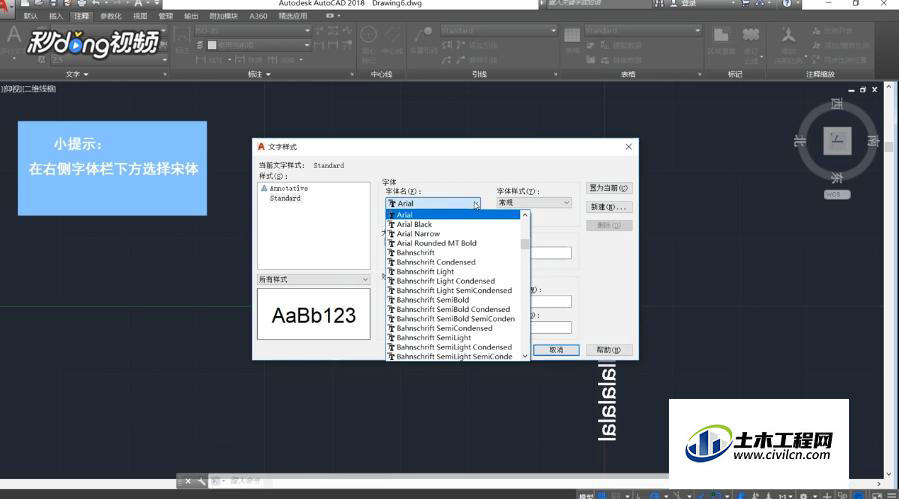Click the Center Mark circle icon

[368, 35]
